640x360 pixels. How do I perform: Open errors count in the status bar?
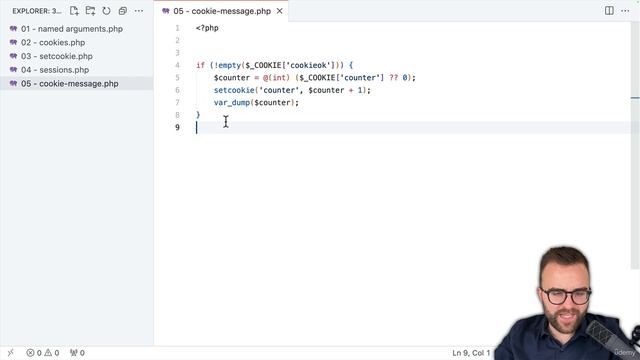coord(34,353)
